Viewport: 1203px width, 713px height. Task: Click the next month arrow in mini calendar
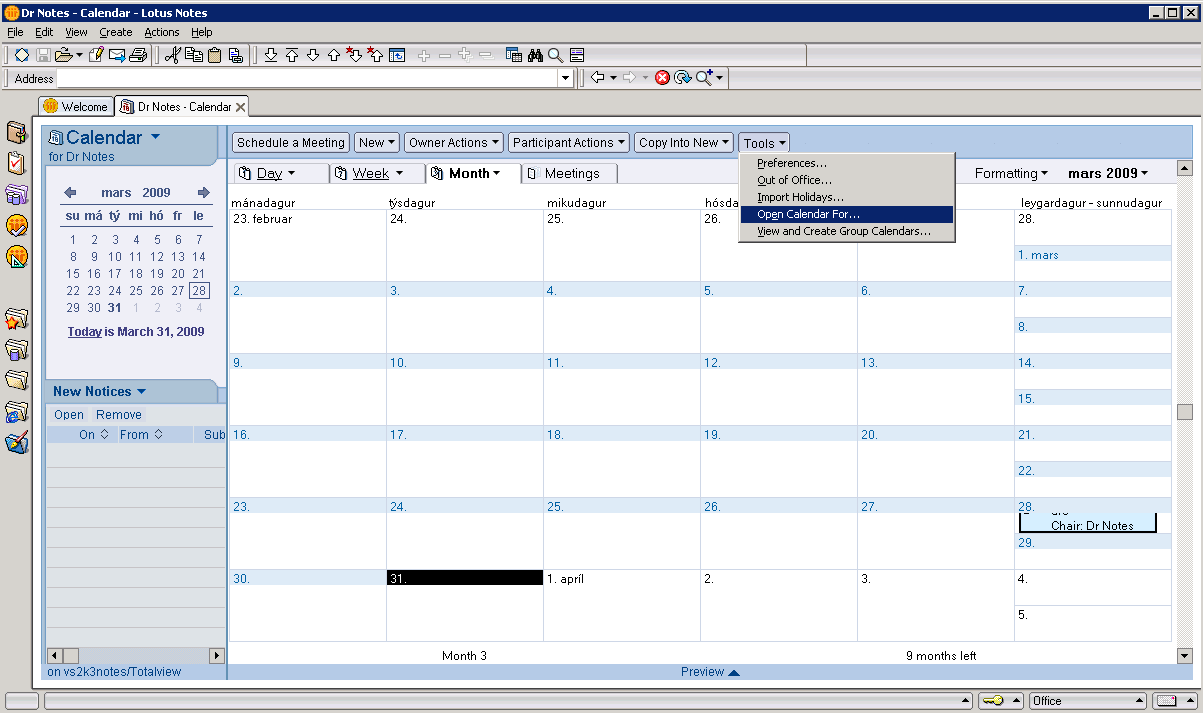tap(204, 193)
